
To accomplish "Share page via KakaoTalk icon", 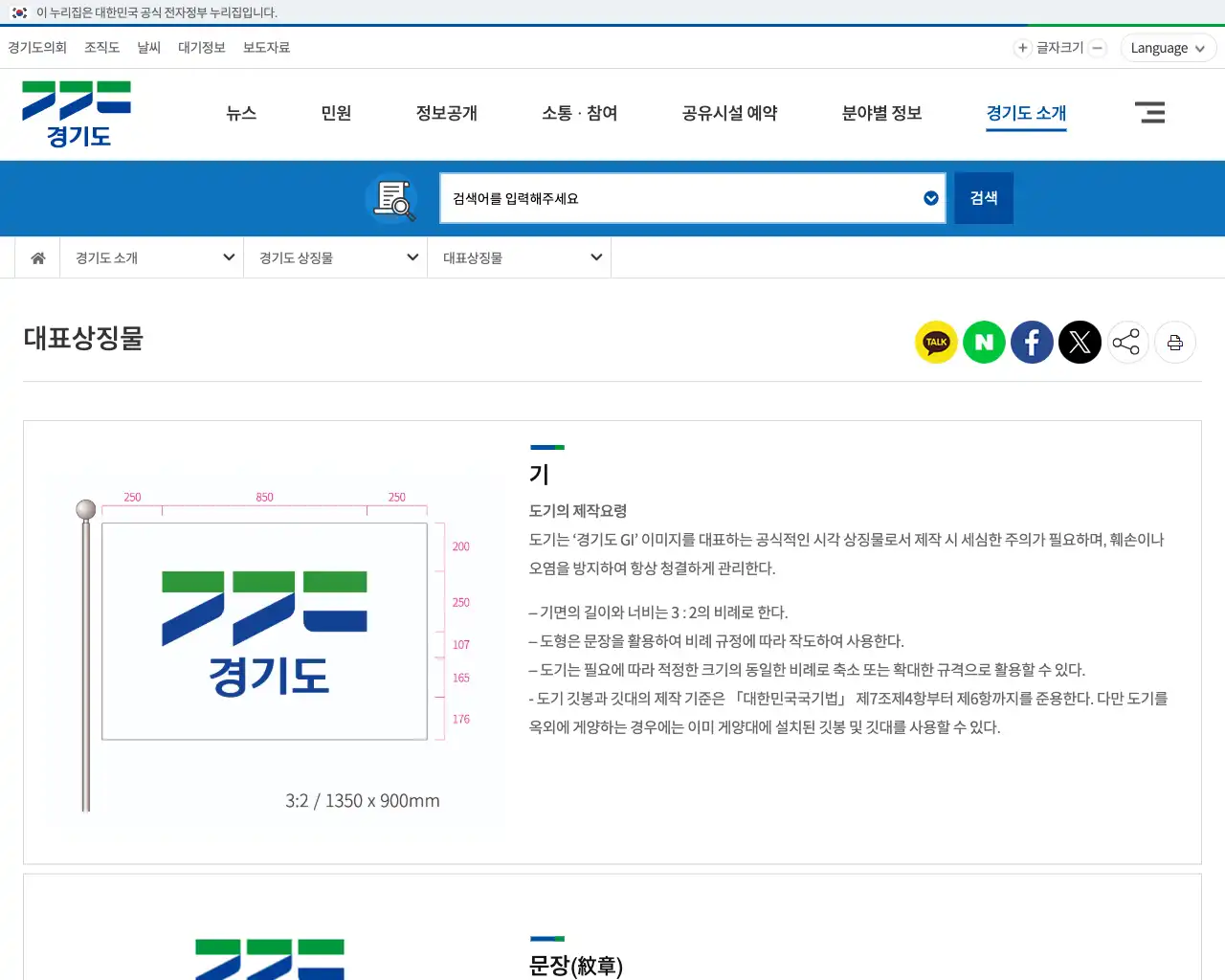I will coord(936,343).
